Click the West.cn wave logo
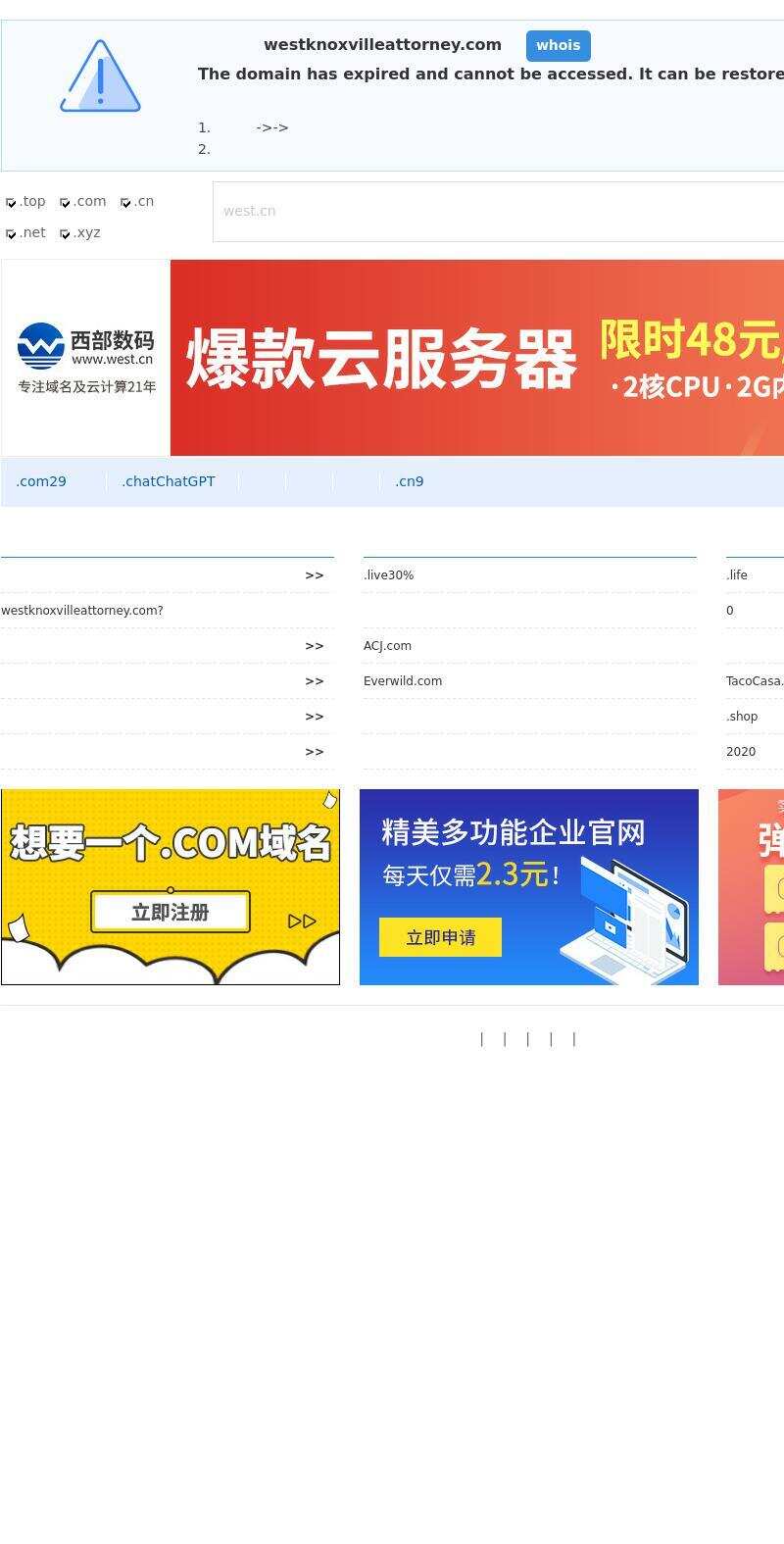 [x=41, y=345]
